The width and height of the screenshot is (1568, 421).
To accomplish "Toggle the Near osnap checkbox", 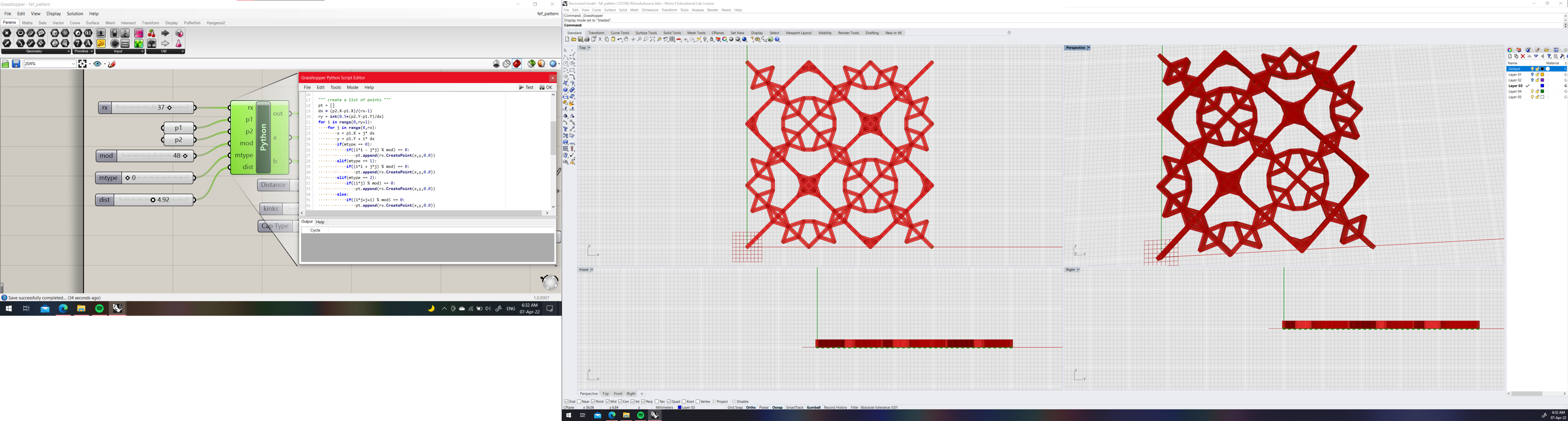I will 579,402.
